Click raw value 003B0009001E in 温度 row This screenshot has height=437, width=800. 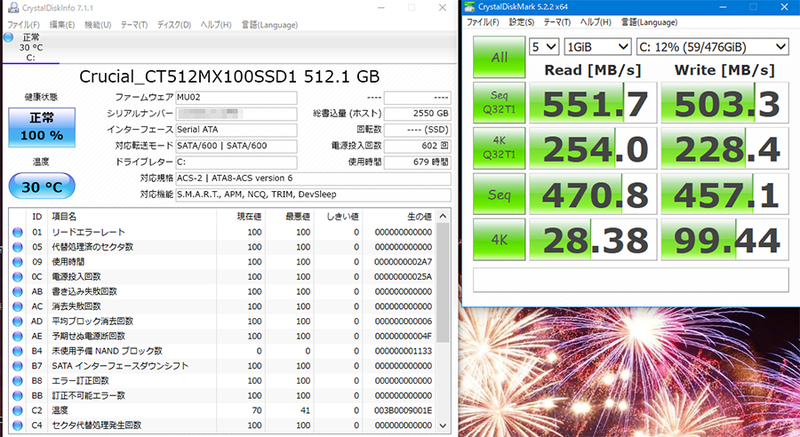coord(403,410)
